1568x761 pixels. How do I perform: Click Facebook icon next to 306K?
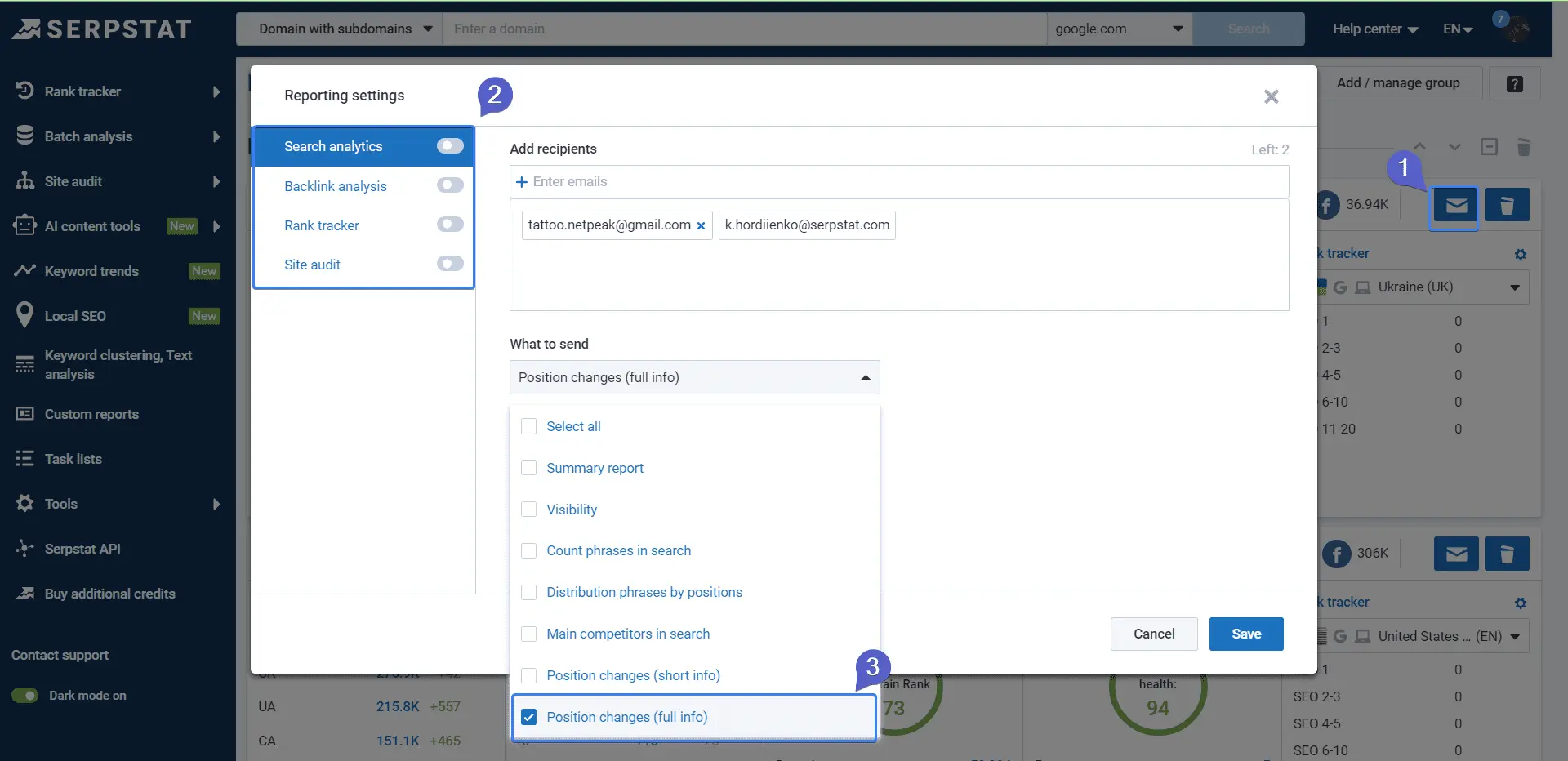pos(1336,554)
